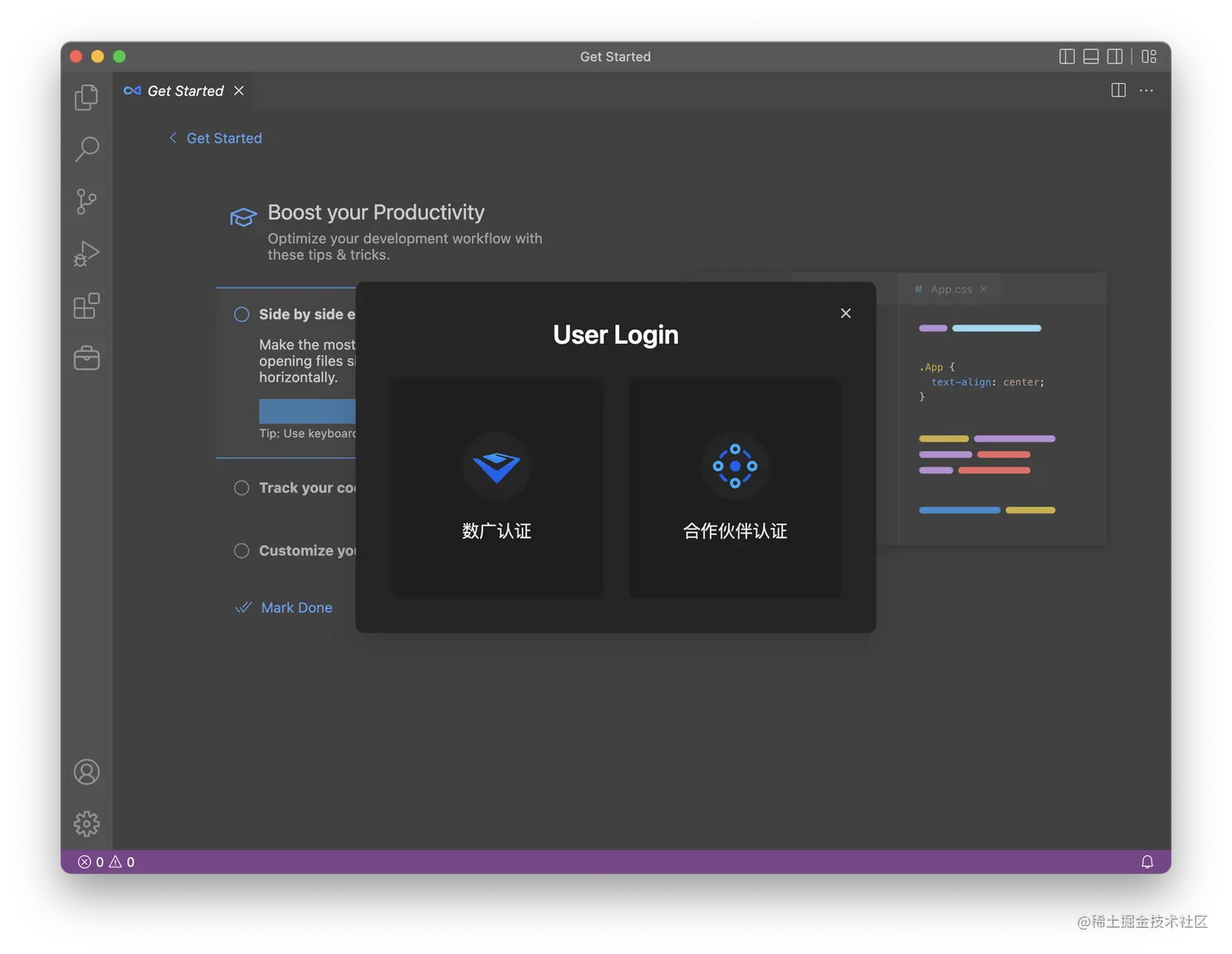The width and height of the screenshot is (1232, 954).
Task: Open the Extensions view
Action: pos(86,306)
